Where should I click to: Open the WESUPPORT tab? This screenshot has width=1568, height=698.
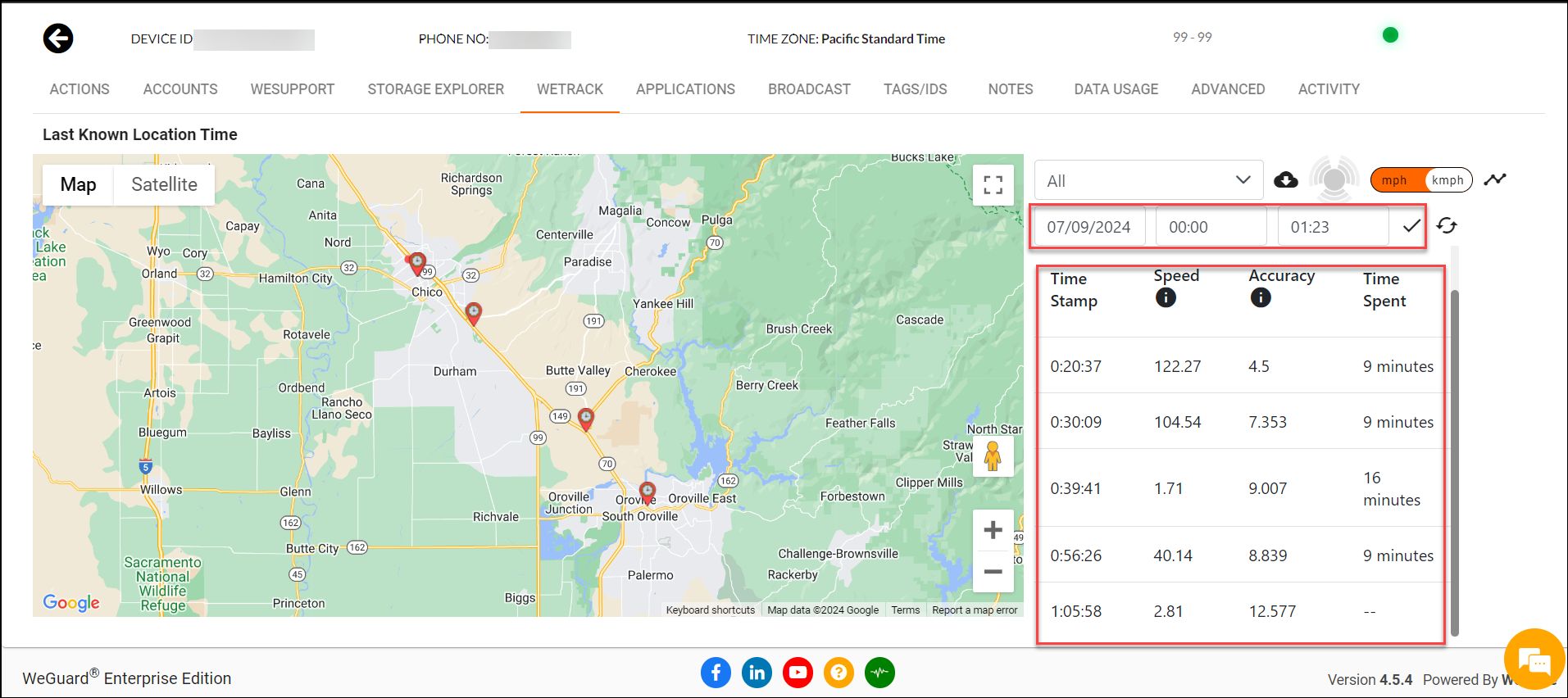[293, 89]
